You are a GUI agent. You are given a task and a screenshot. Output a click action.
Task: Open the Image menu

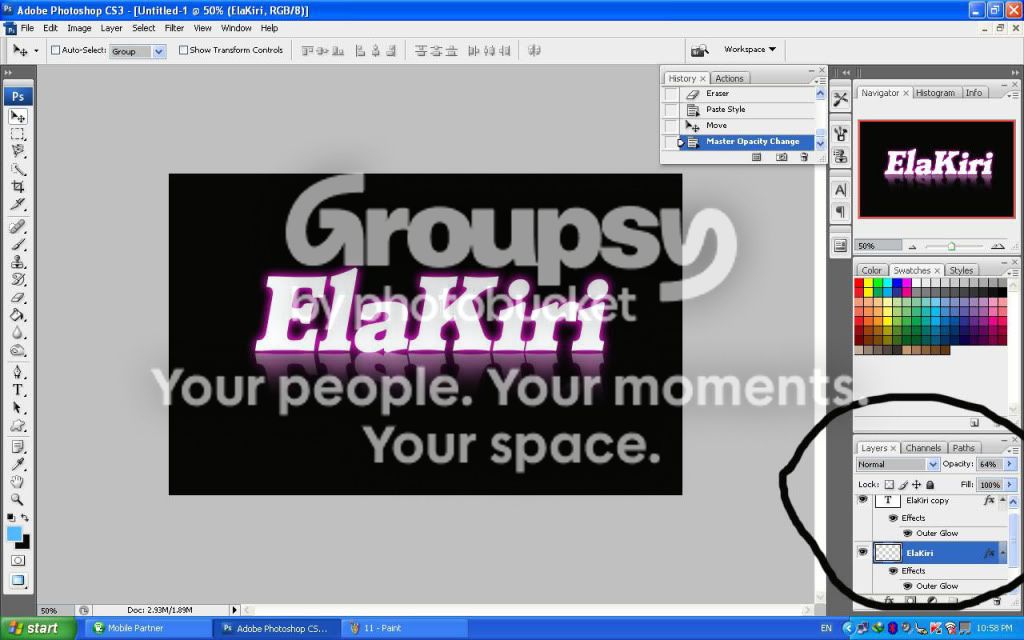click(x=79, y=28)
